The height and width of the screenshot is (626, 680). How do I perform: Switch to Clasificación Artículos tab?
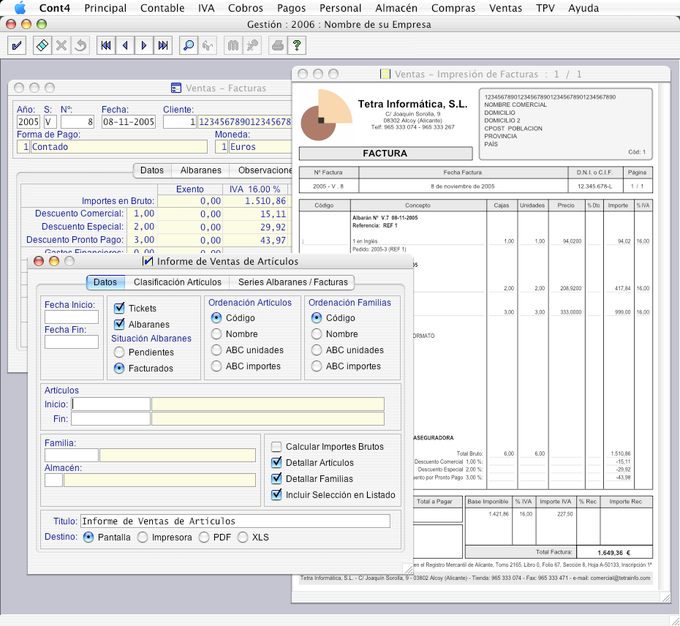(177, 282)
